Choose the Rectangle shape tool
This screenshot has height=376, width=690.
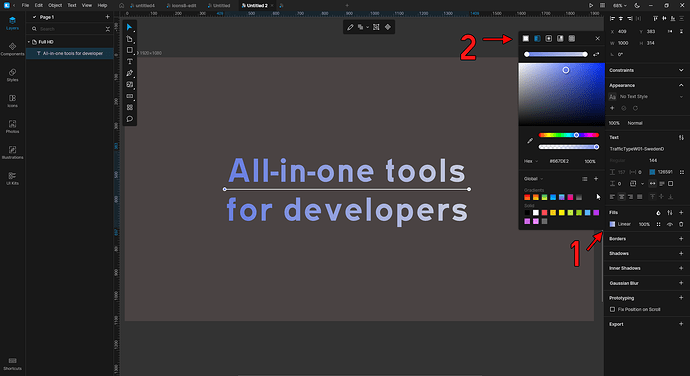129,50
